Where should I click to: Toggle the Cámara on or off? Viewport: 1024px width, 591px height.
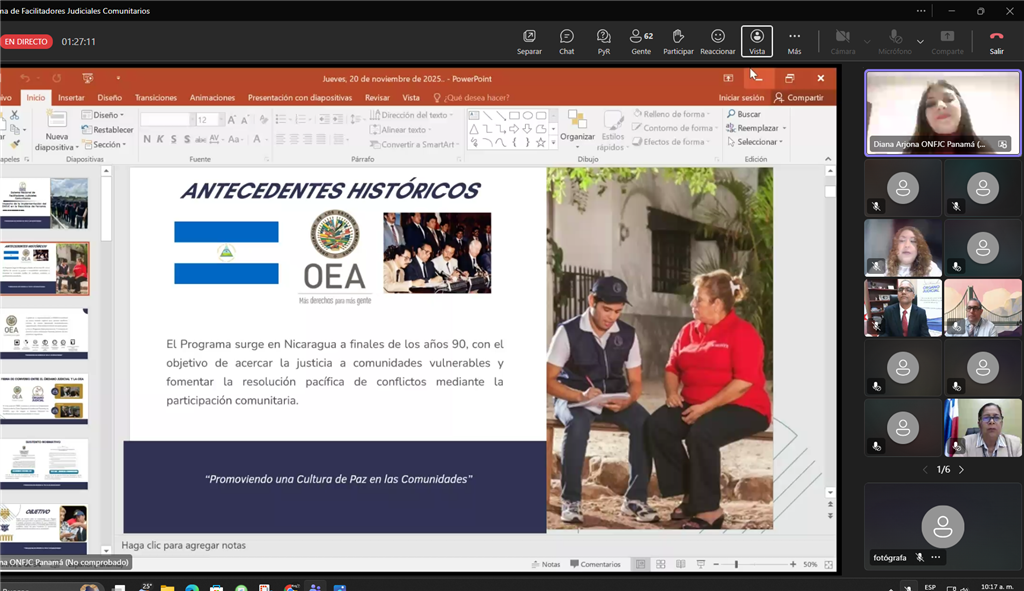[x=842, y=41]
